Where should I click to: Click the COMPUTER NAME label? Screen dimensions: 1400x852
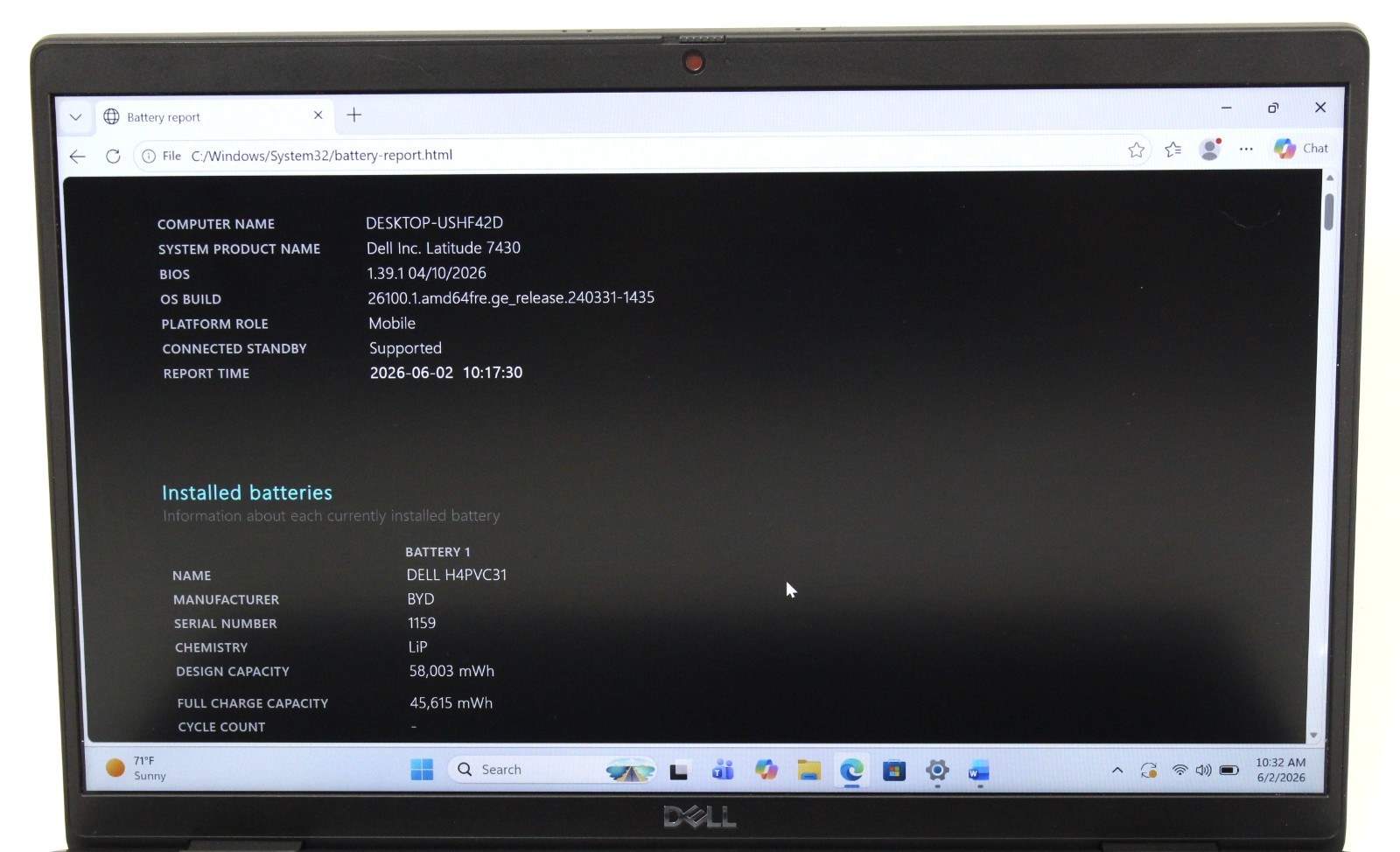(216, 224)
